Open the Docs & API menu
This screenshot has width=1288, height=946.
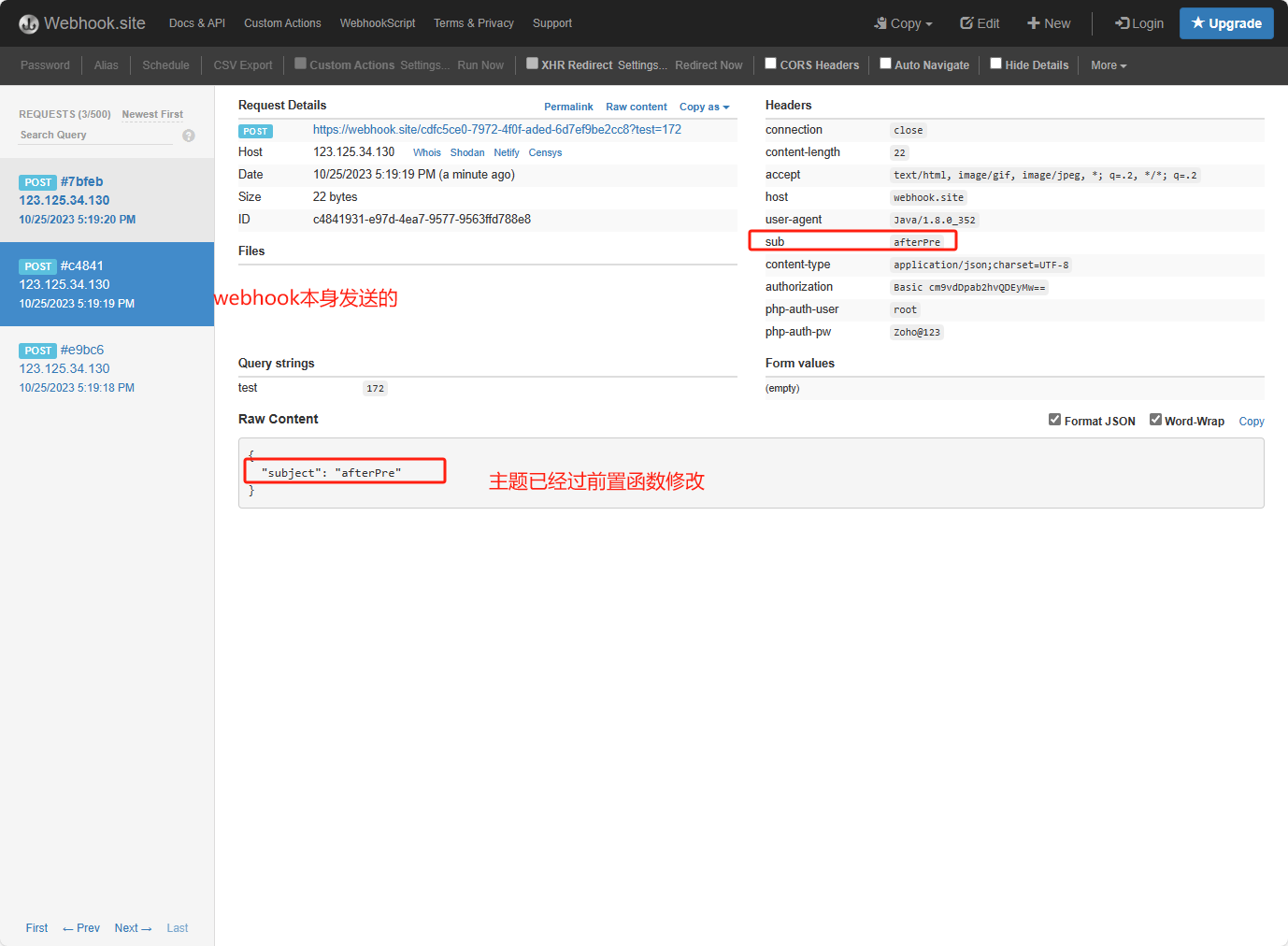[x=196, y=23]
